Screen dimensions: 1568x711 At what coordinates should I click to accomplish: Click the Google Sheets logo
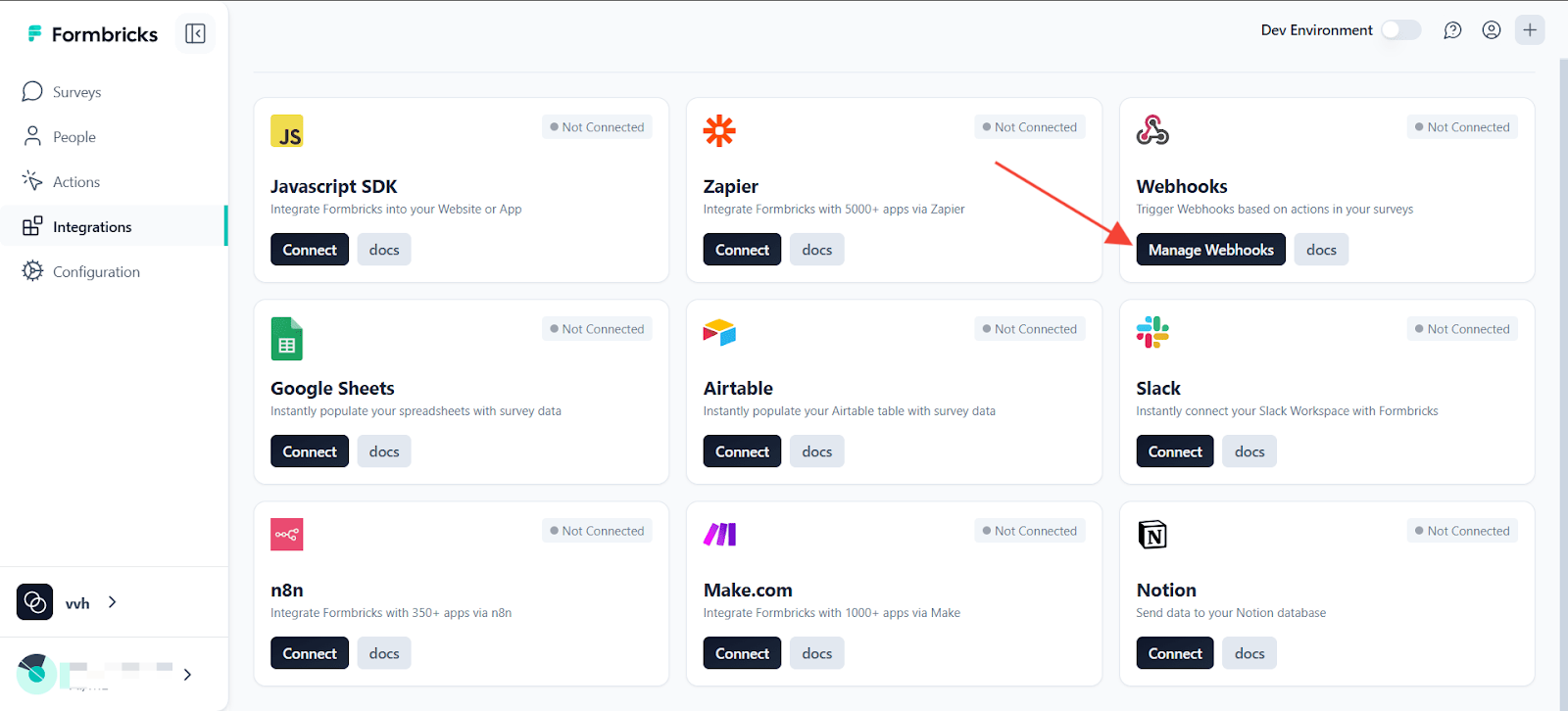(x=287, y=339)
